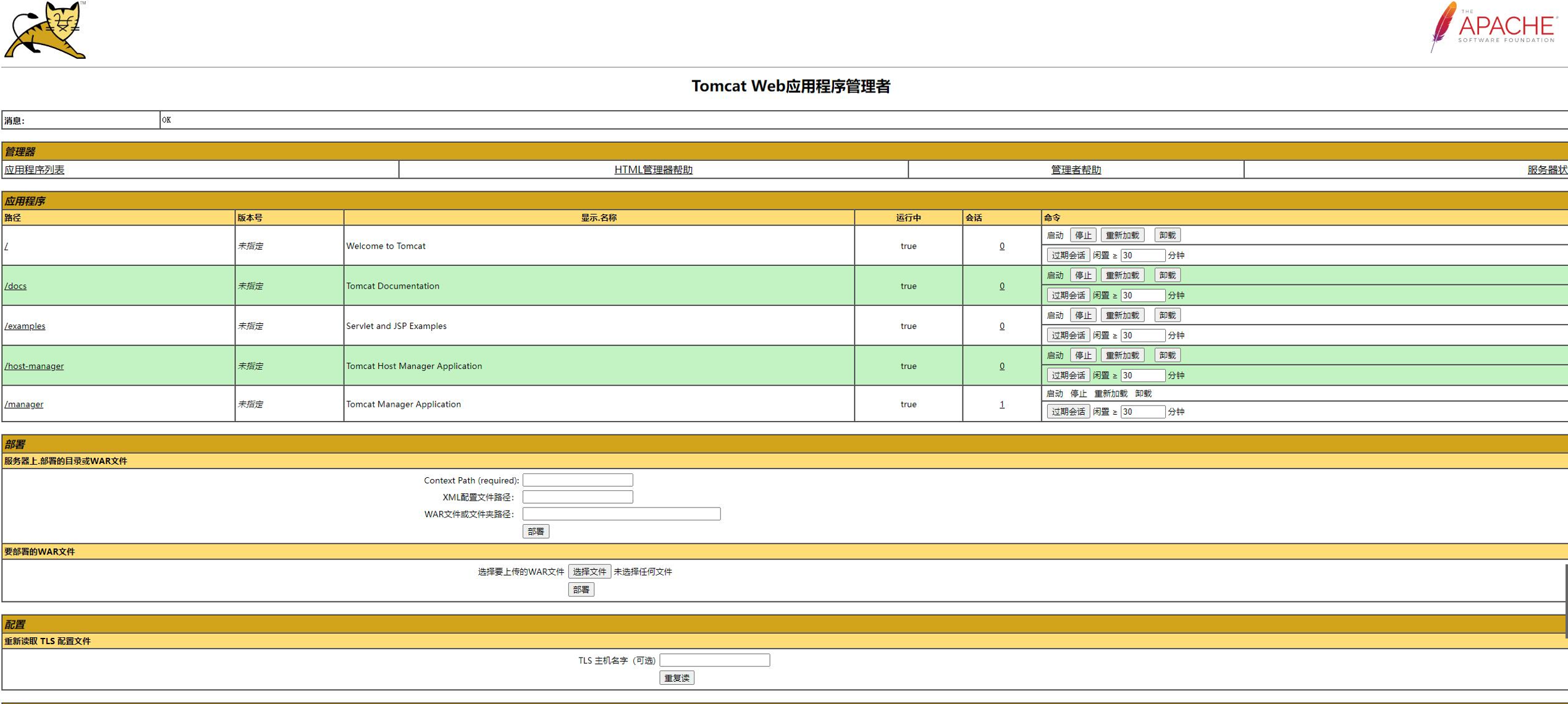Viewport: 1568px width, 704px height.
Task: Undeploy the root / application
Action: pos(1167,235)
